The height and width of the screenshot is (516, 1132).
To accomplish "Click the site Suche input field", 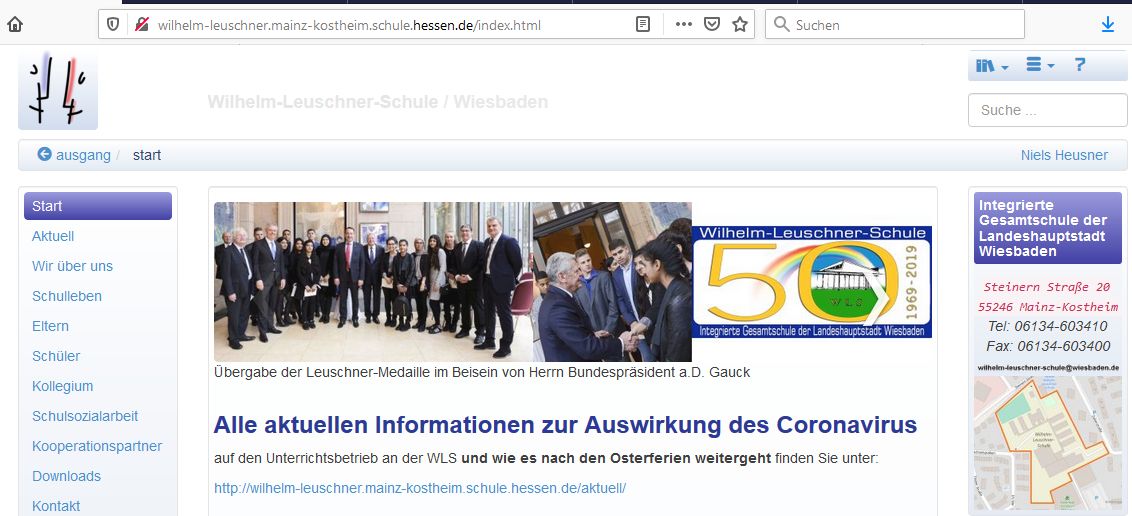I will pos(1048,110).
